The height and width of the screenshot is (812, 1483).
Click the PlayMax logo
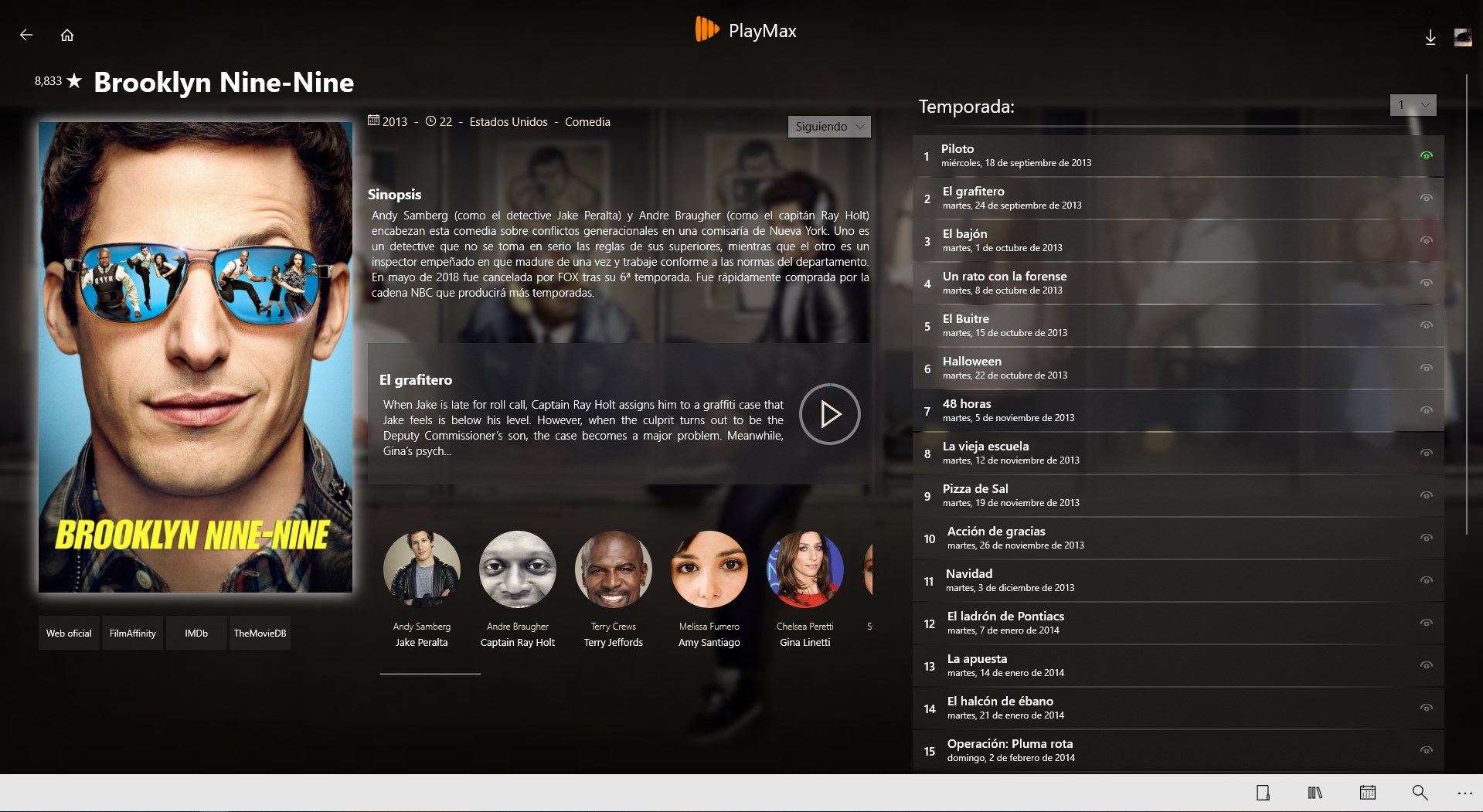click(x=746, y=30)
